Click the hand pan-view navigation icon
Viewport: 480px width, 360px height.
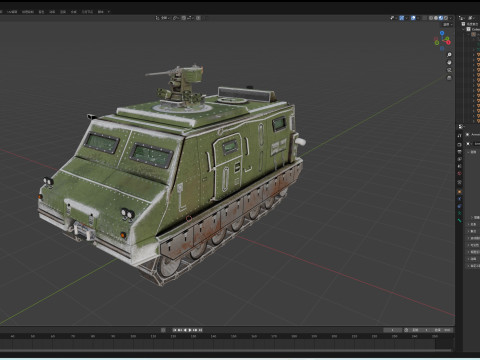coord(449,62)
